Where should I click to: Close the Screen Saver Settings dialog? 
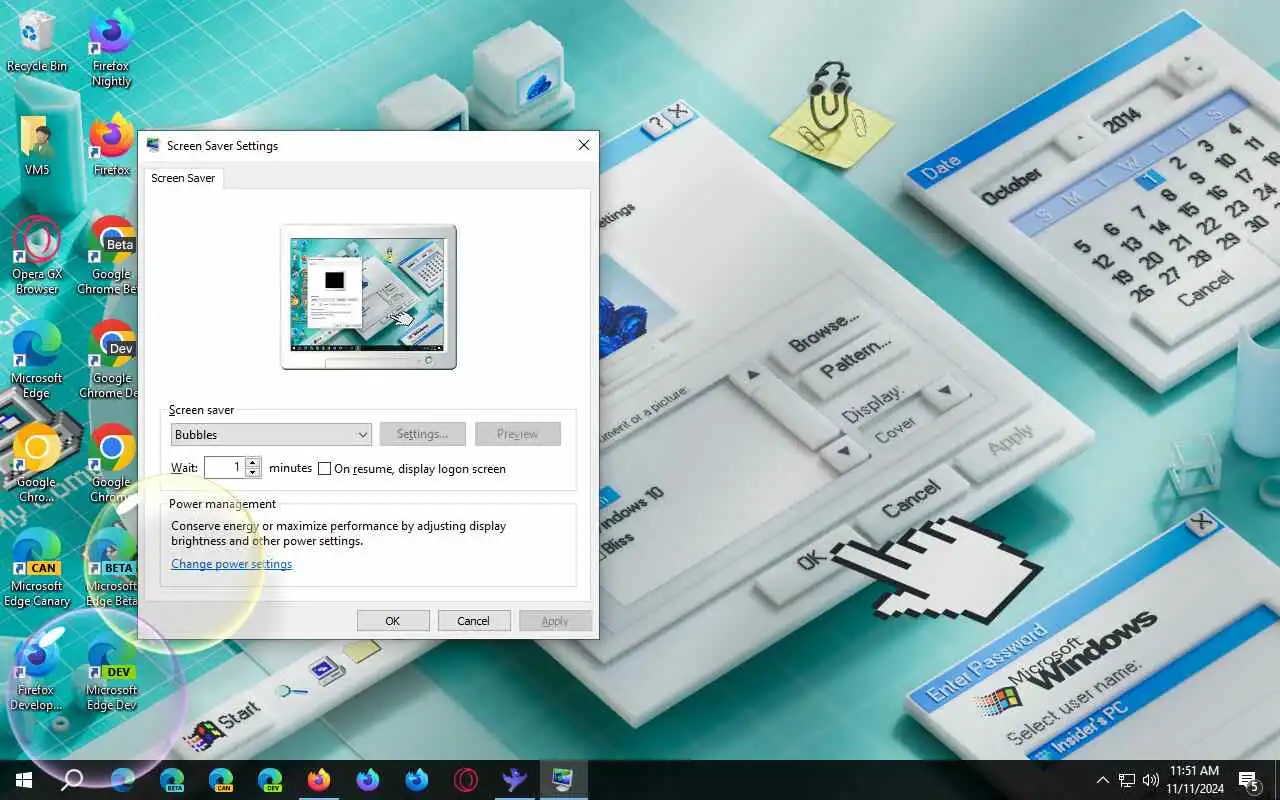pos(584,145)
